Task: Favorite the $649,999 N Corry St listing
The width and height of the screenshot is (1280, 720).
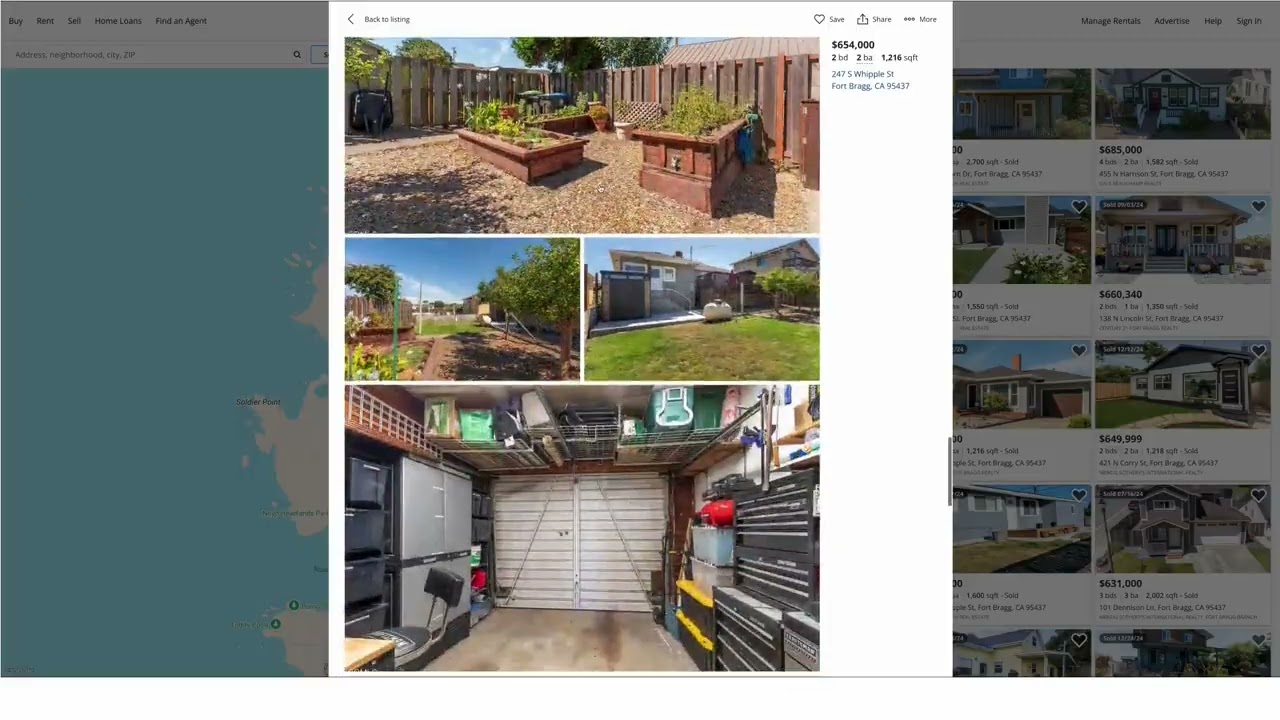Action: click(x=1258, y=351)
